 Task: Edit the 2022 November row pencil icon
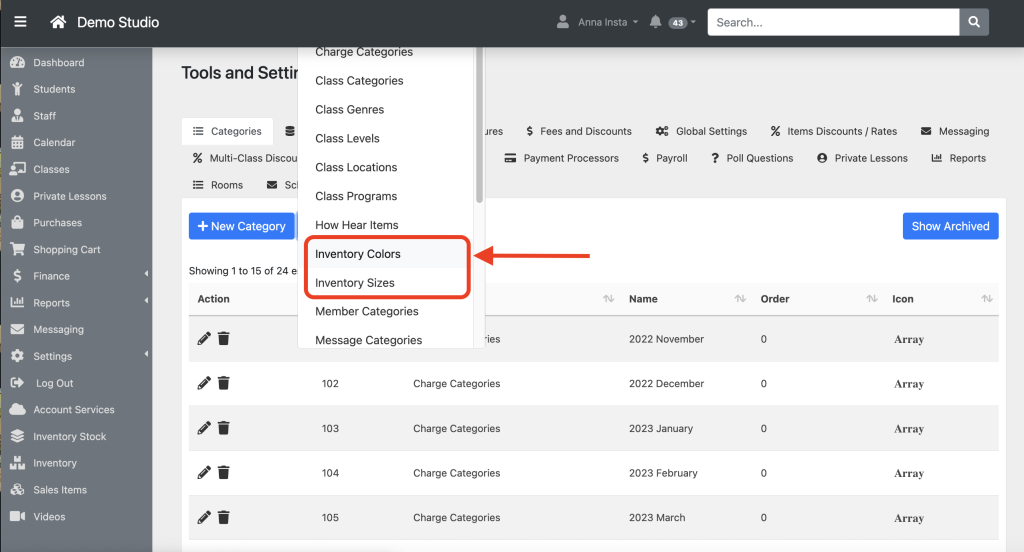click(x=204, y=338)
